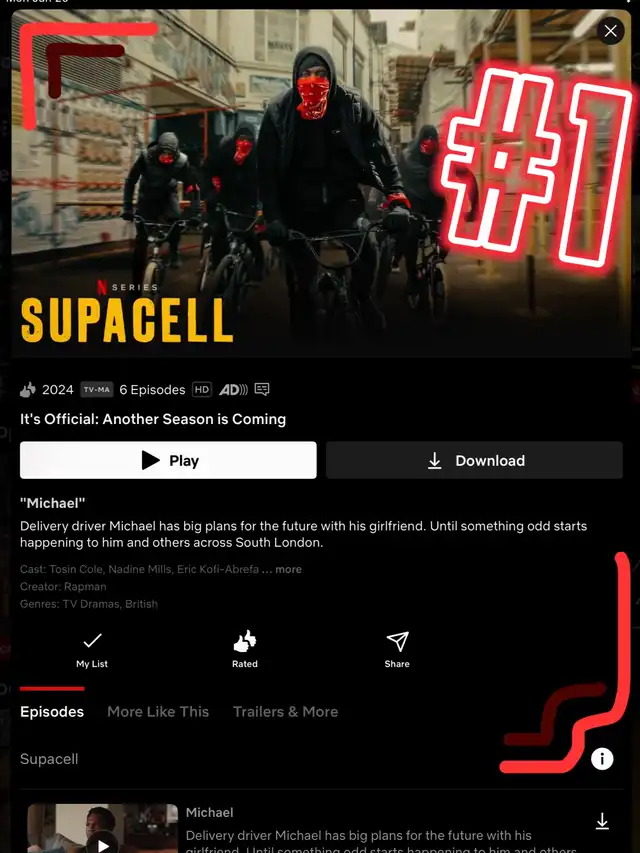
Task: Open the Michael episode title in list
Action: (x=210, y=812)
